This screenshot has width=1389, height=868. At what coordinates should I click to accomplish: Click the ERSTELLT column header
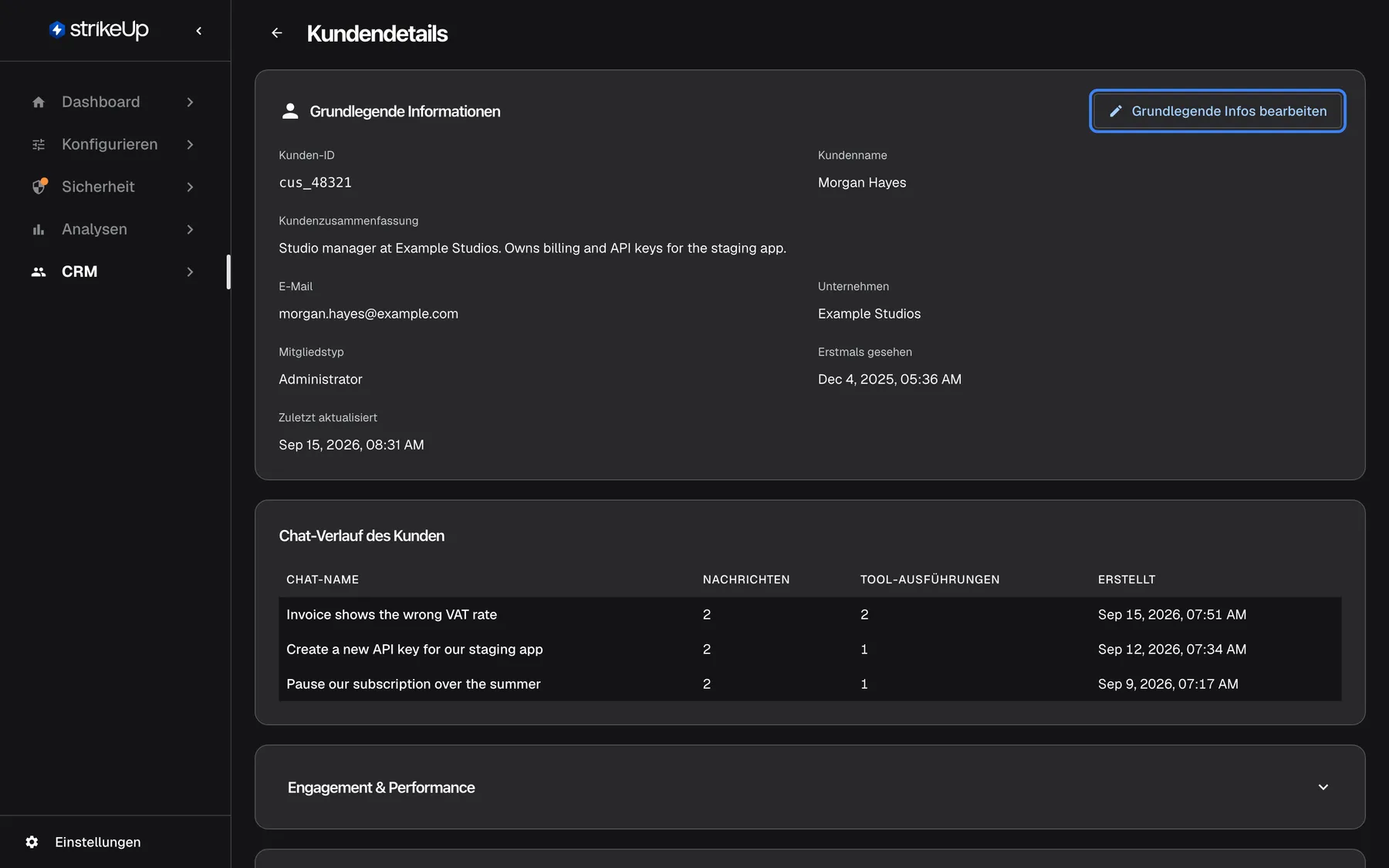1127,579
